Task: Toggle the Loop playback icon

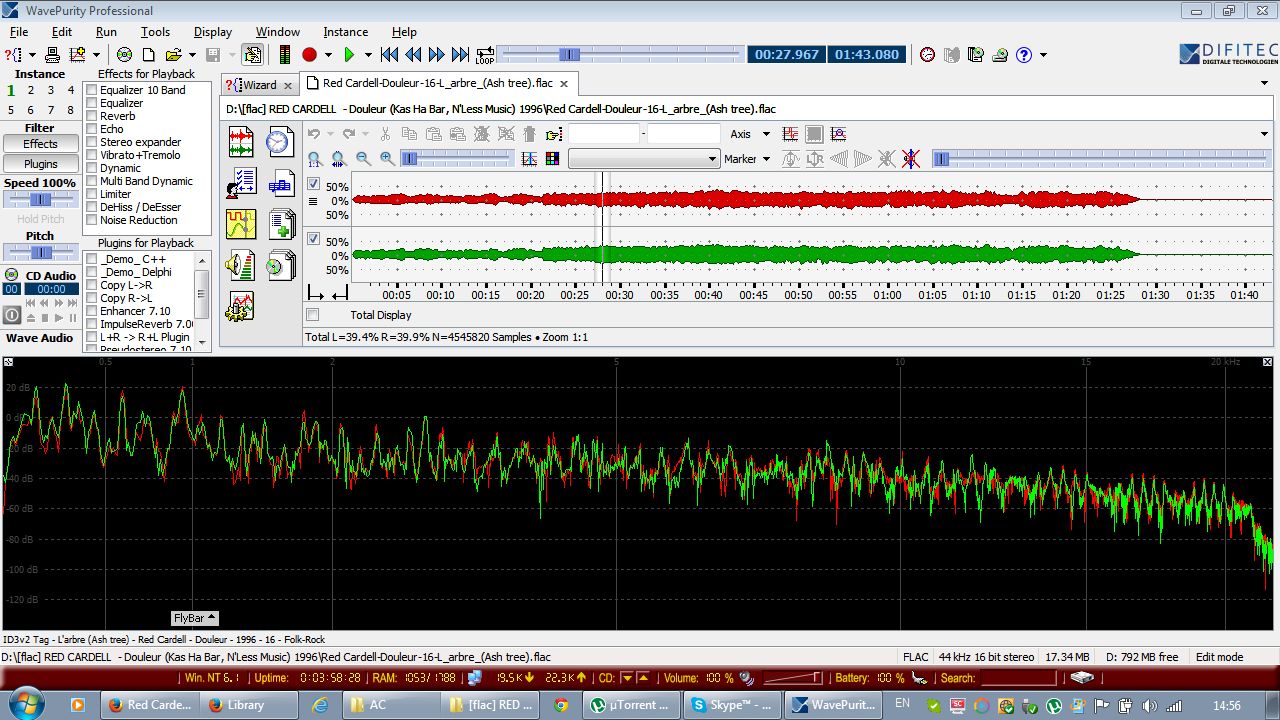Action: 485,55
